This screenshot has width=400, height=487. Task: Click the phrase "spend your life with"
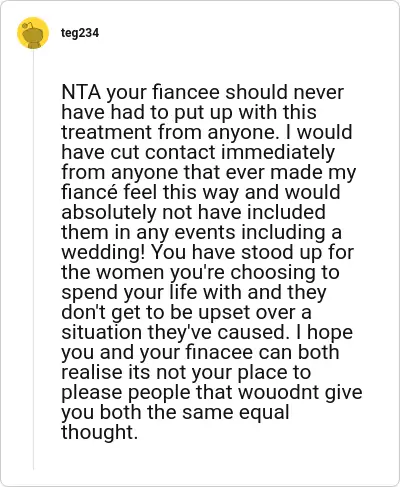(152, 293)
